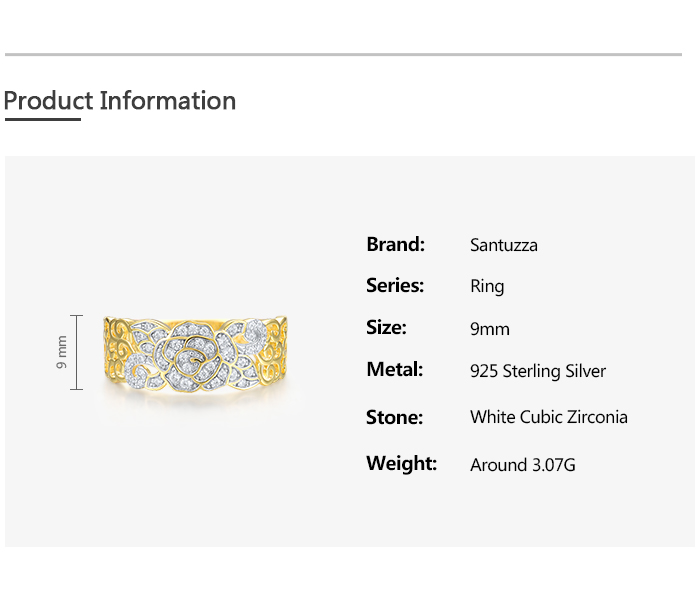Click the Around 3.07G value
Image resolution: width=700 pixels, height=607 pixels.
(x=523, y=465)
